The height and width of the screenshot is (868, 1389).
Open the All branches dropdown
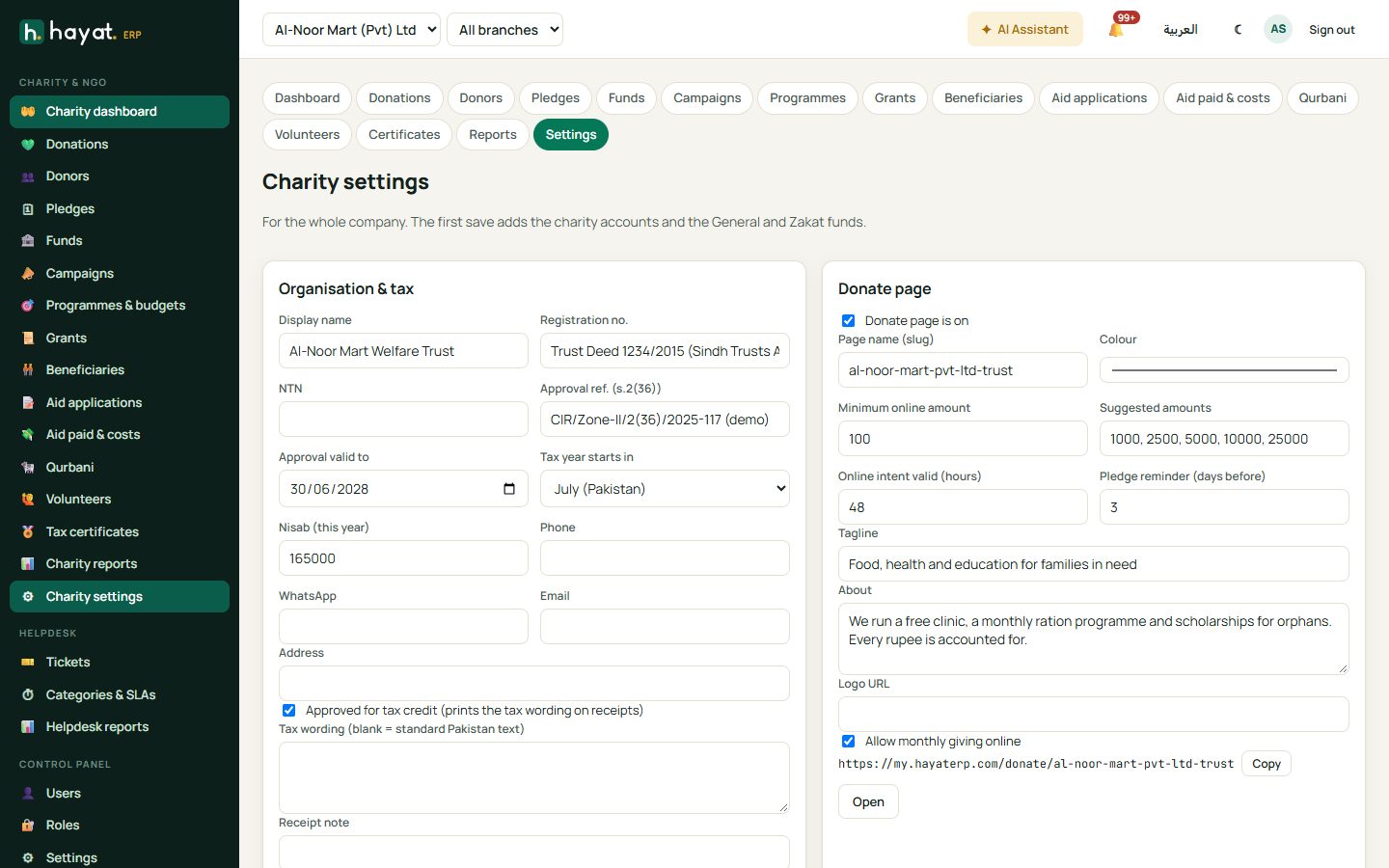pyautogui.click(x=504, y=30)
